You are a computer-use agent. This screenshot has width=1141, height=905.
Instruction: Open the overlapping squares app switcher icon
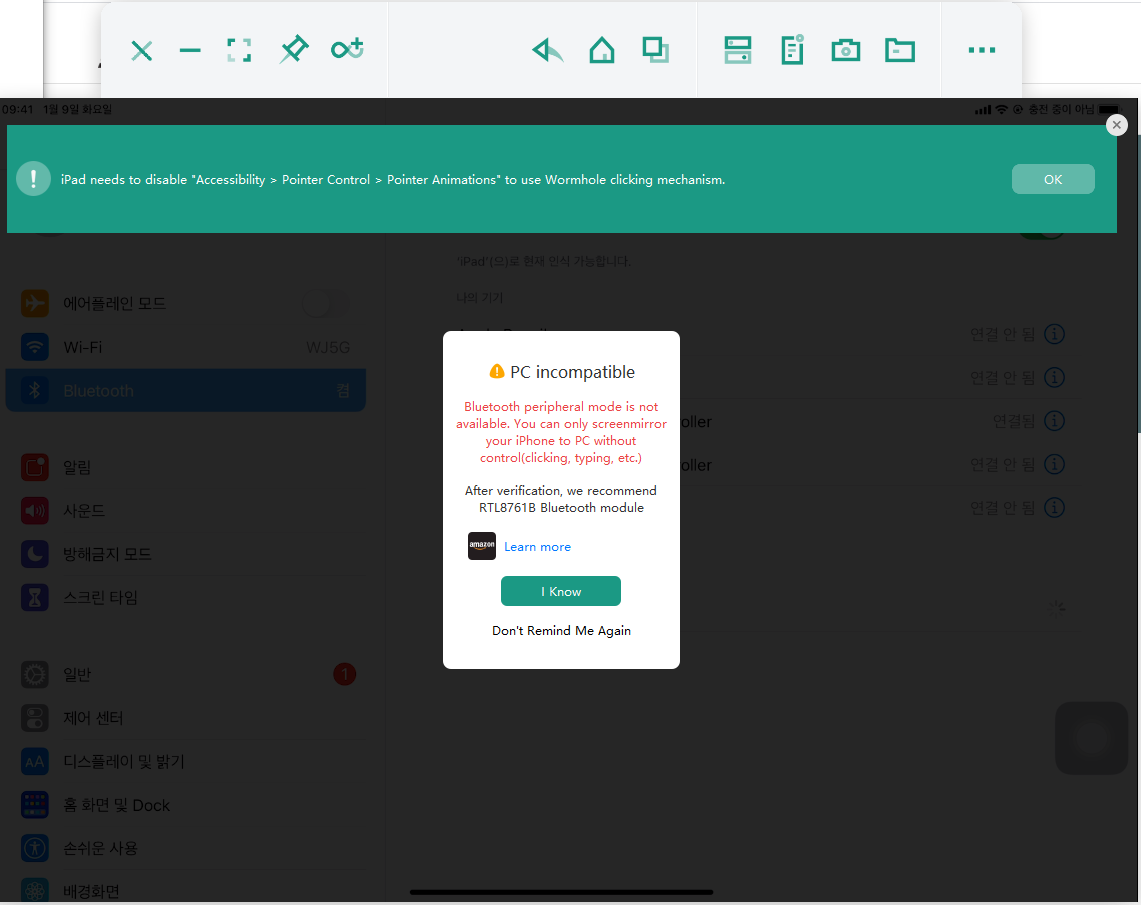pos(656,50)
